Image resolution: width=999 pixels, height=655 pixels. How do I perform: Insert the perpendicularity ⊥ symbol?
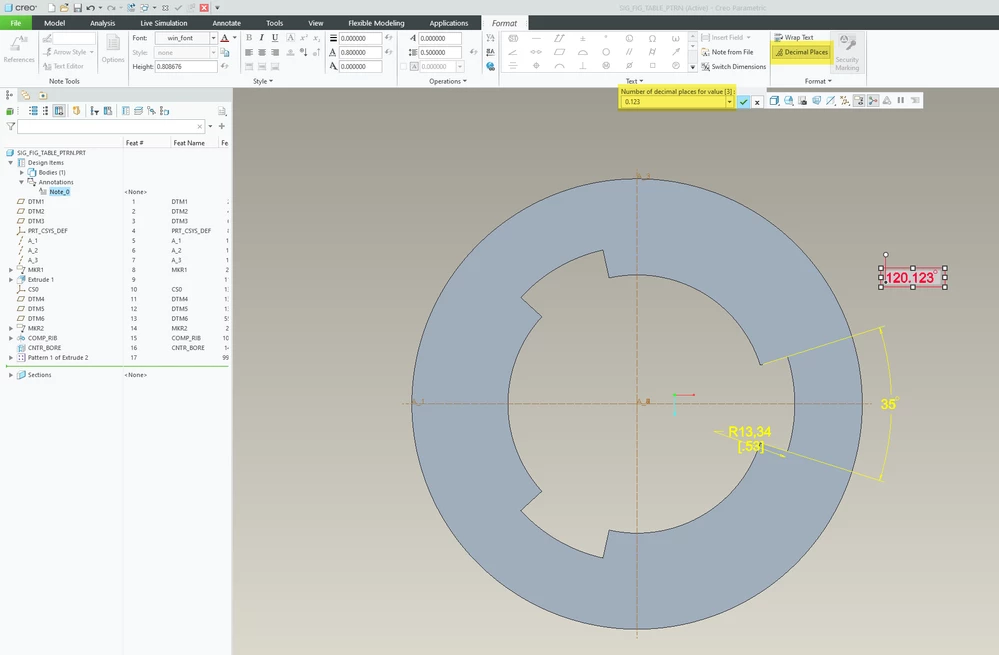pos(582,66)
